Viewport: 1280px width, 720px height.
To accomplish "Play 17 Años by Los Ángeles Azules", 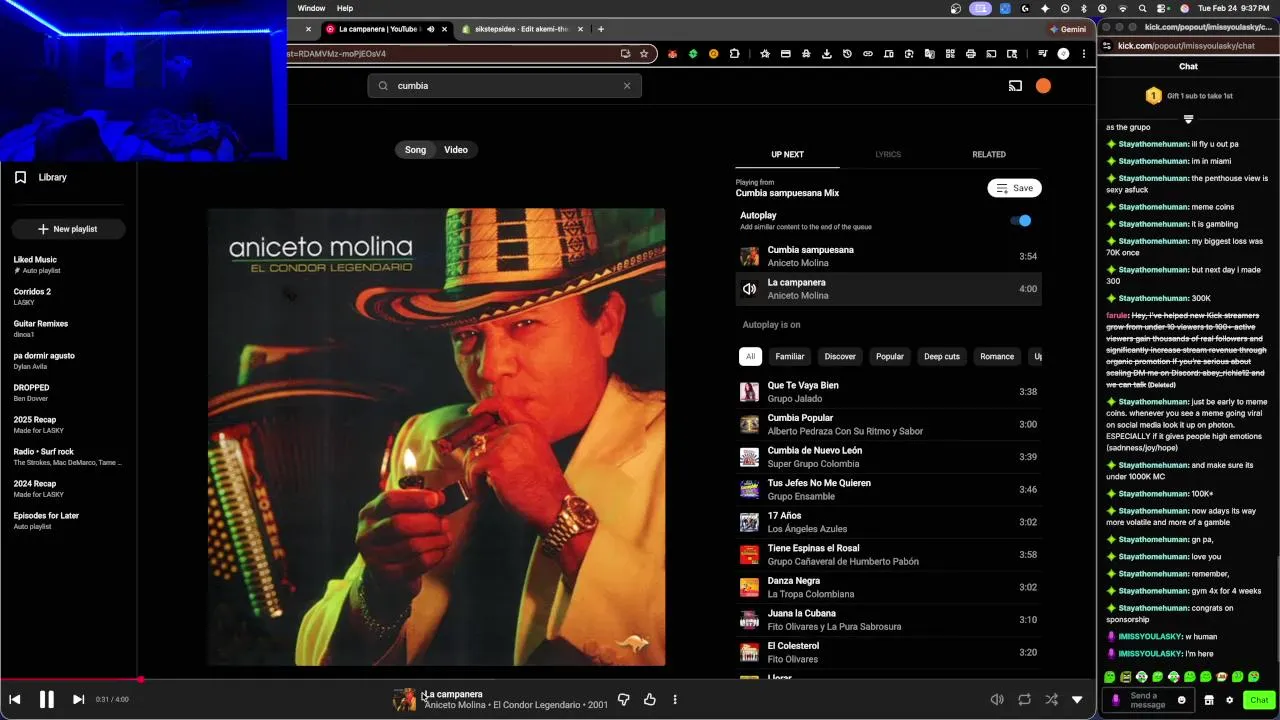I will click(888, 522).
